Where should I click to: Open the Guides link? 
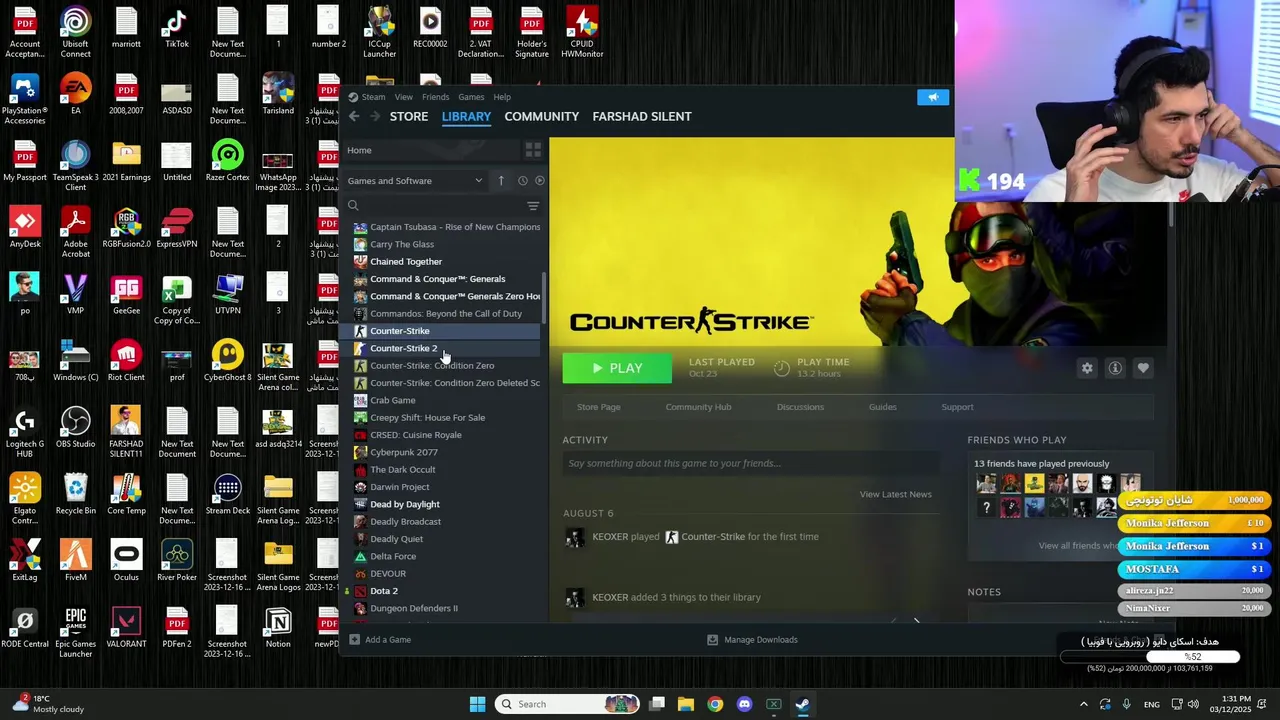882,407
